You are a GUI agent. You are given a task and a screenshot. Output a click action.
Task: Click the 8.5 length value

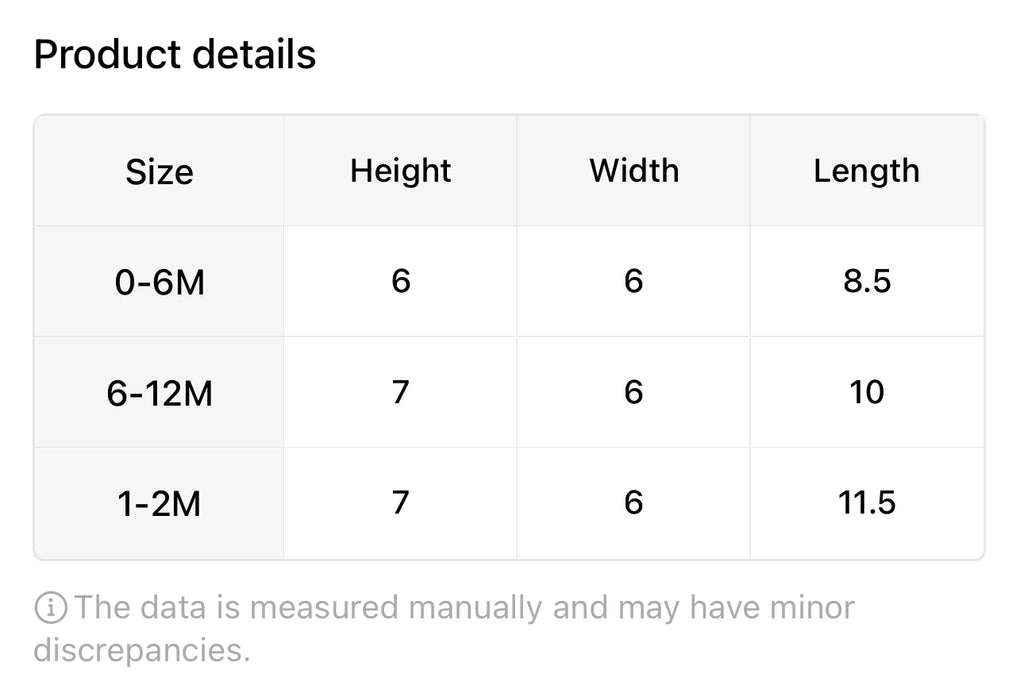tap(866, 282)
